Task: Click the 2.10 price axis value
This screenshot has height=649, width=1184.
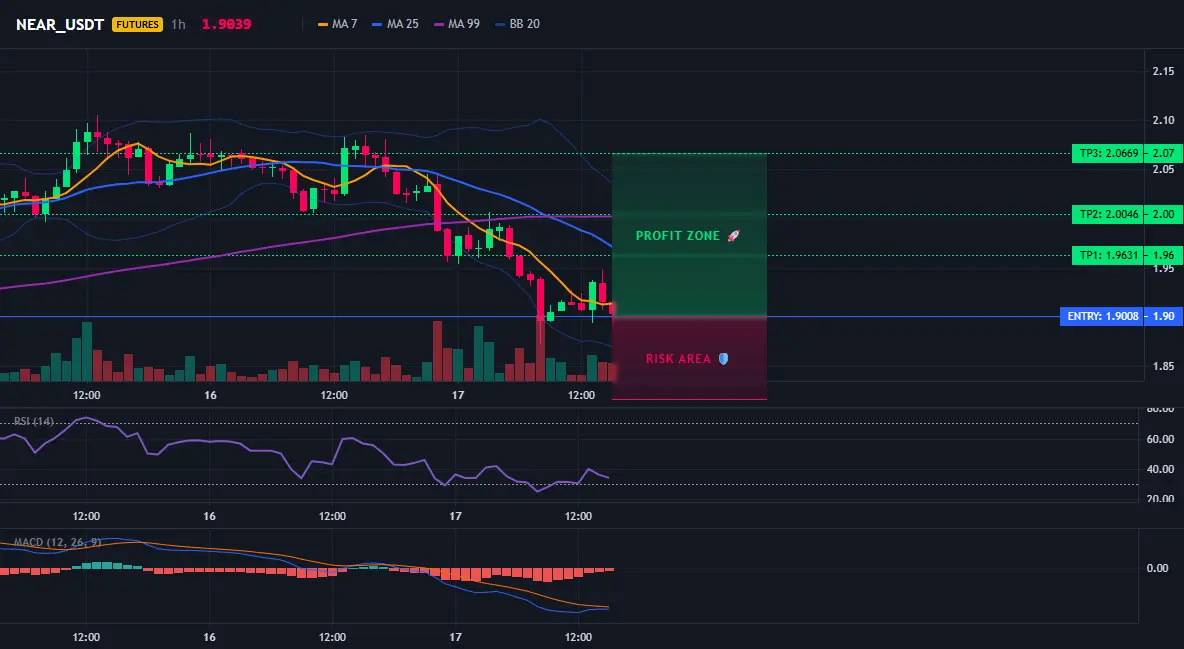Action: 1163,121
